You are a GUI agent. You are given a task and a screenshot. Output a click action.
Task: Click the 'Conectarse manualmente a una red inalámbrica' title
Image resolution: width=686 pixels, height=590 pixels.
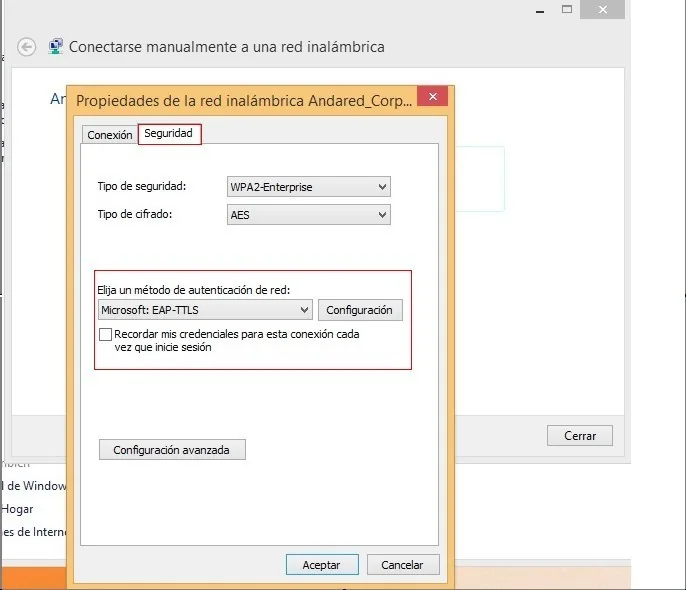click(227, 47)
